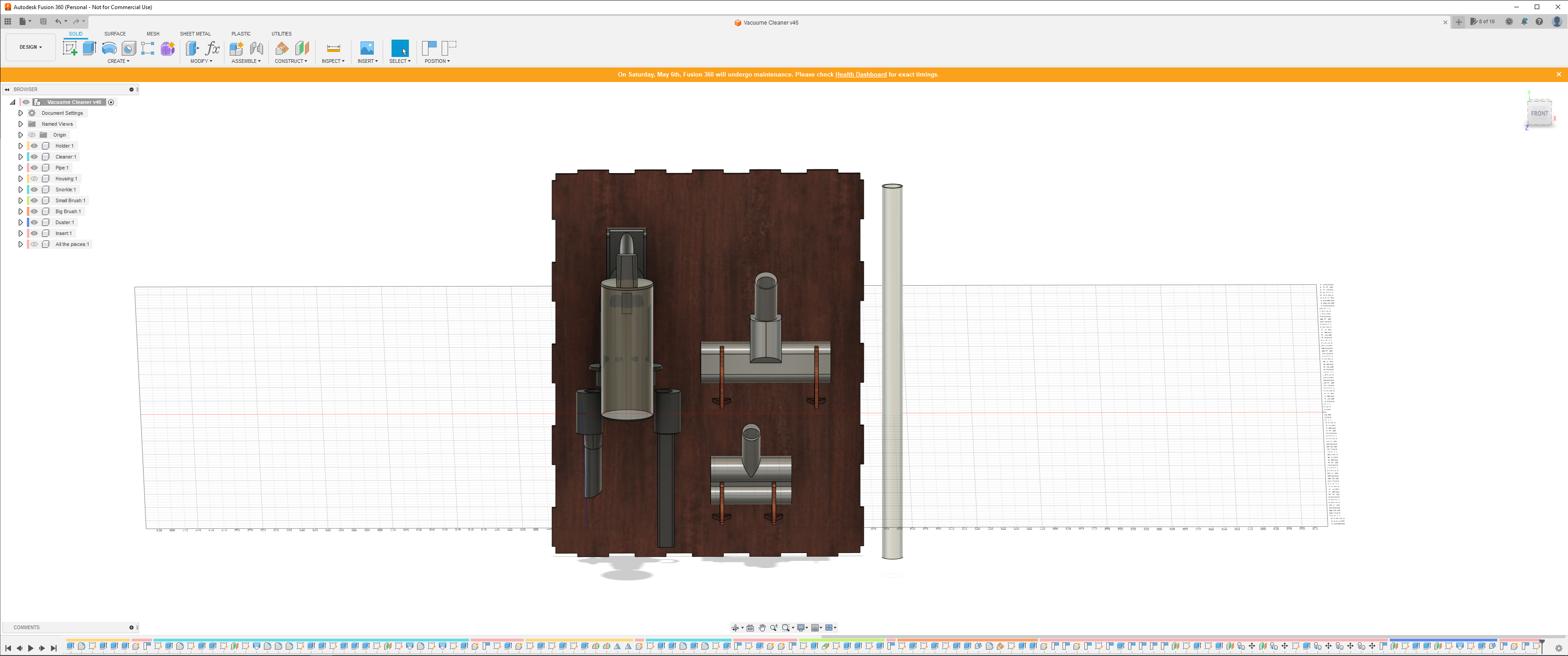Open the DESIGN workspace dropdown
The height and width of the screenshot is (656, 1568).
click(x=31, y=47)
